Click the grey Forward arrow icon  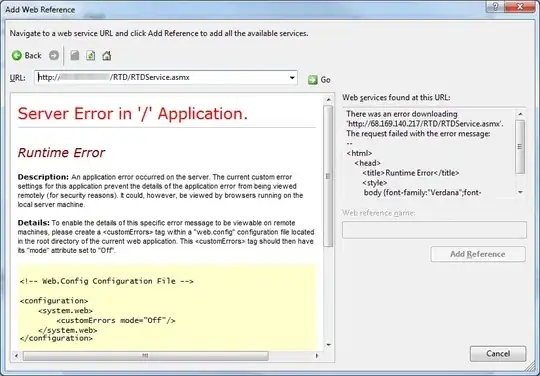[54, 55]
